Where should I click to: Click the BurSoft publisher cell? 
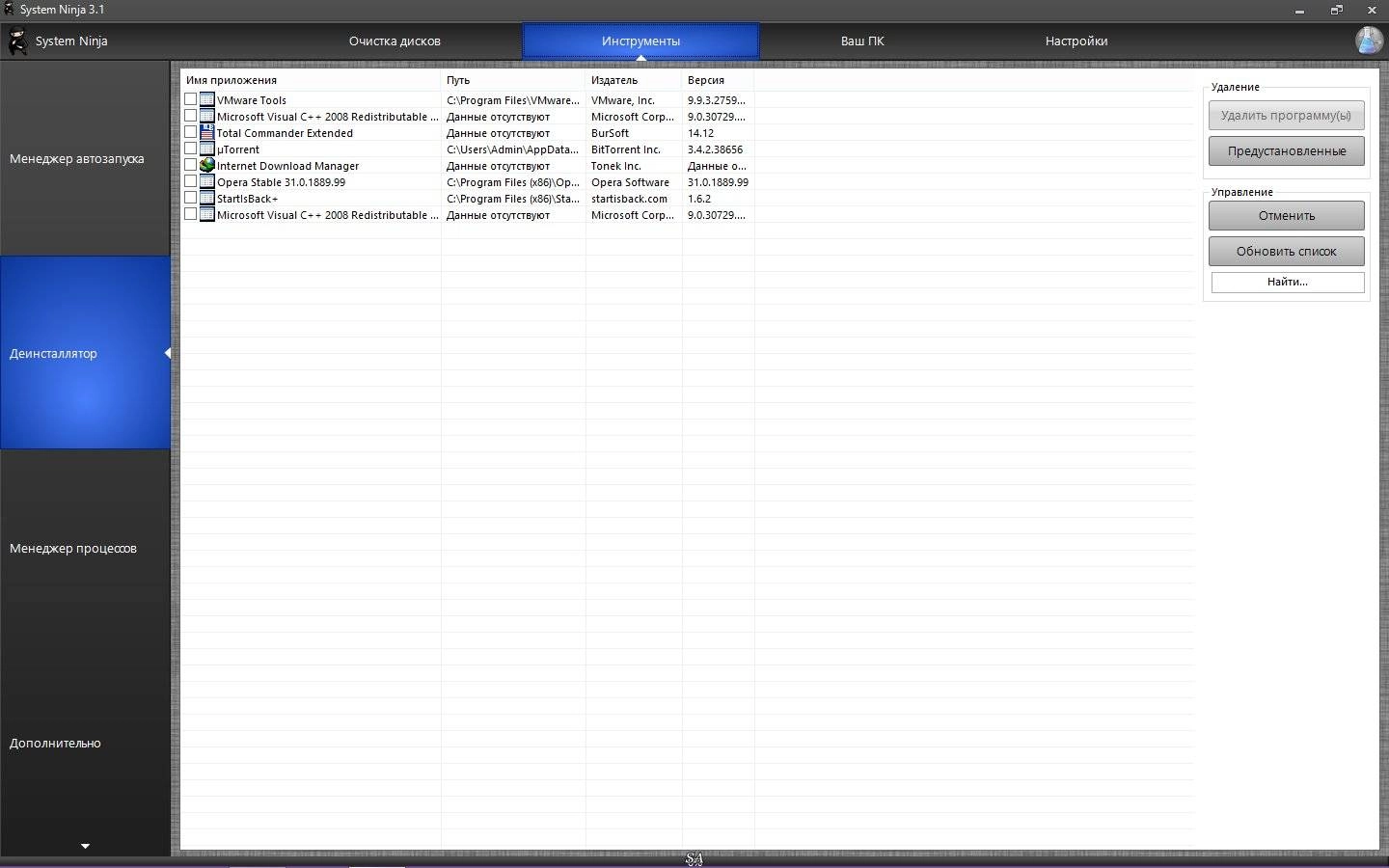[x=610, y=133]
